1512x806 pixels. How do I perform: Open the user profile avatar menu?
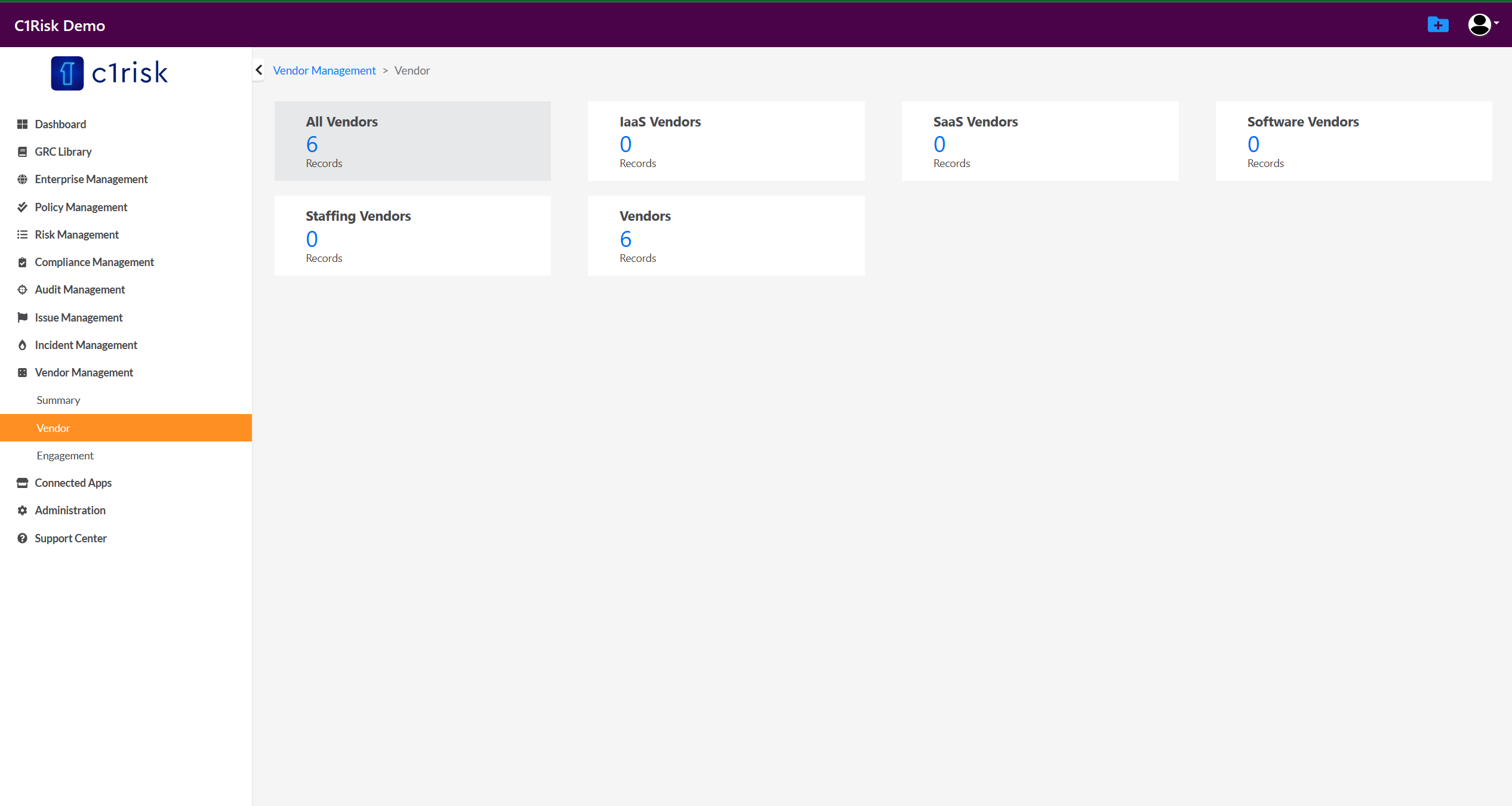coord(1481,25)
